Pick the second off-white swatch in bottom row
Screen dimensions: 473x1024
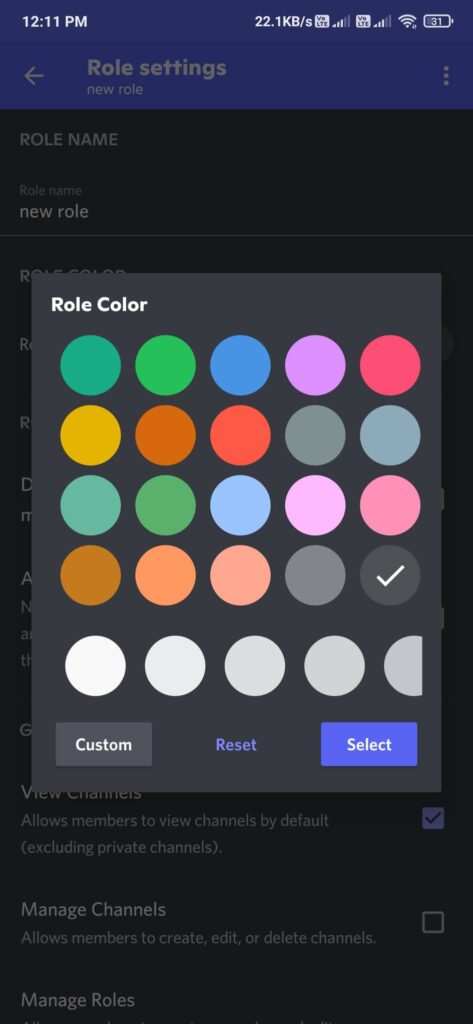click(175, 666)
